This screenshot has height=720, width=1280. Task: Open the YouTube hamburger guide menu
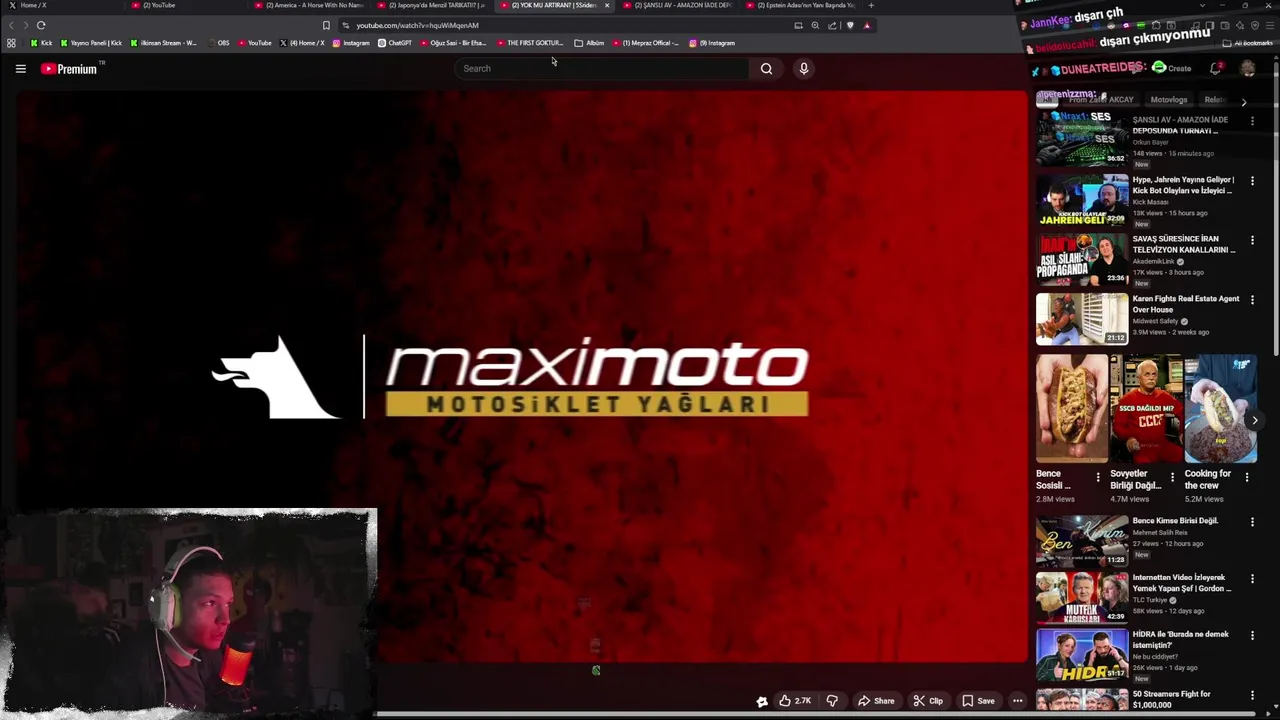point(20,68)
